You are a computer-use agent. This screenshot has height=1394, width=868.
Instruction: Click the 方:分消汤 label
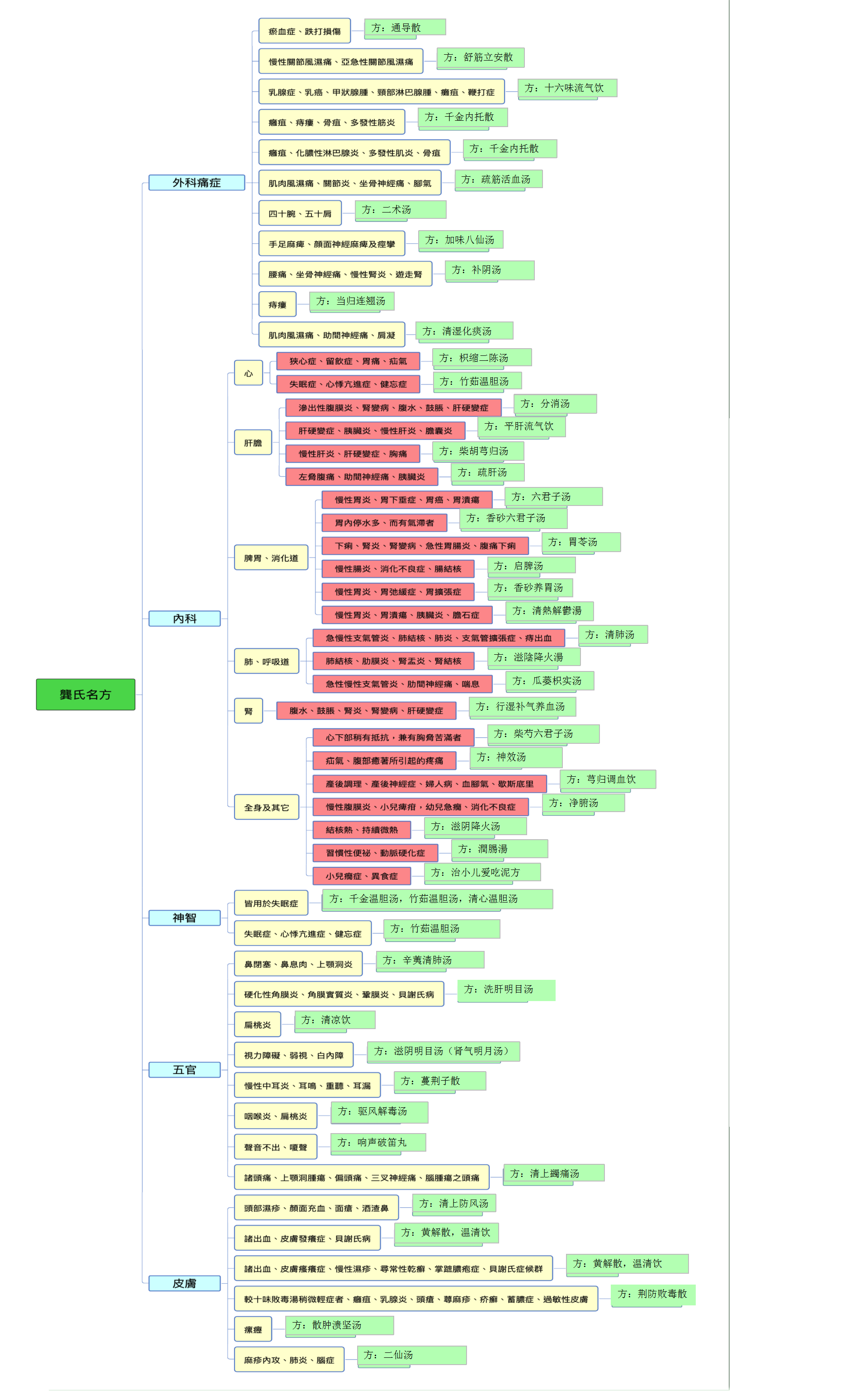pyautogui.click(x=555, y=404)
